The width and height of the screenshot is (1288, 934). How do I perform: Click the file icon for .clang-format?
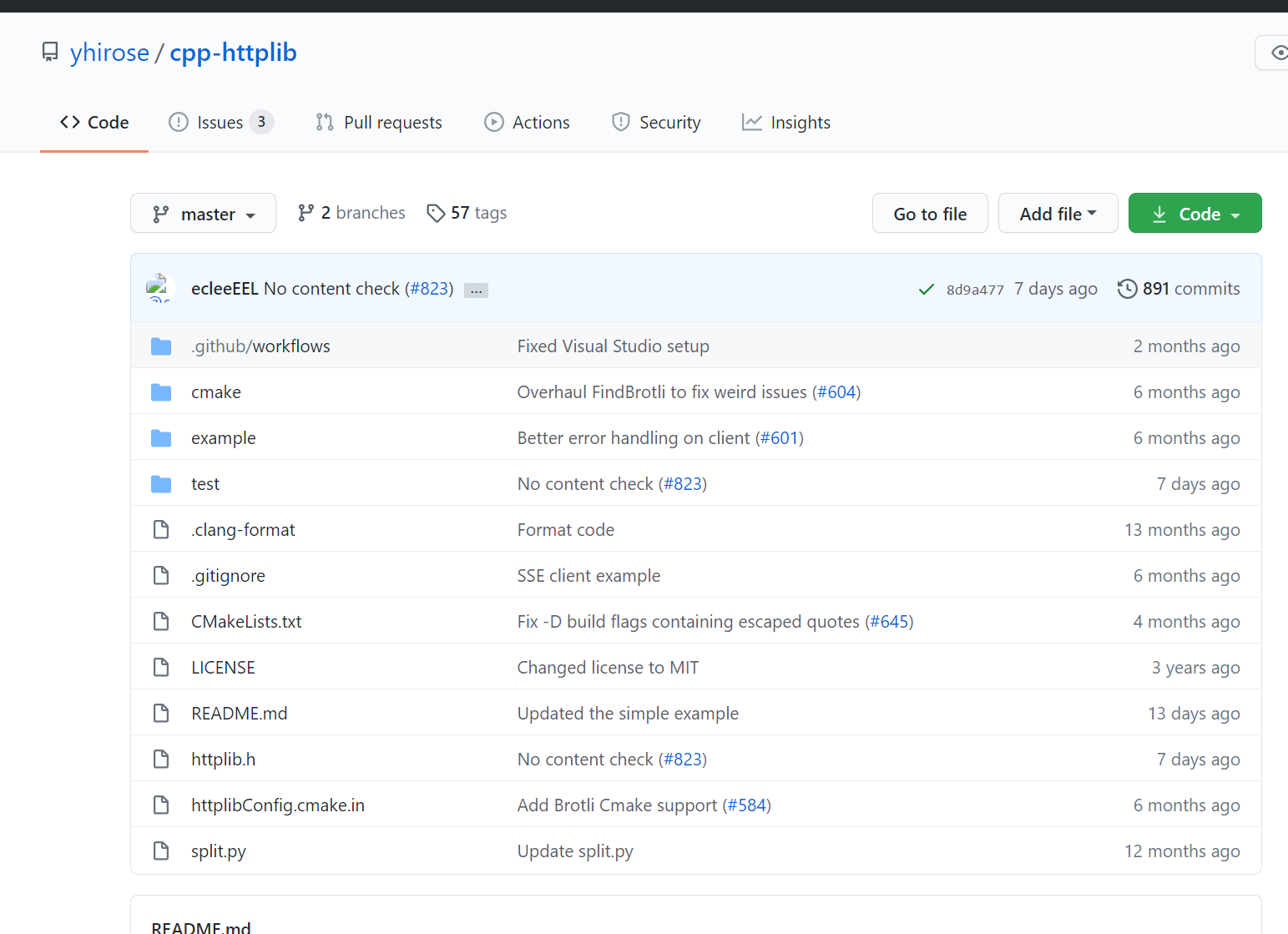pos(161,530)
